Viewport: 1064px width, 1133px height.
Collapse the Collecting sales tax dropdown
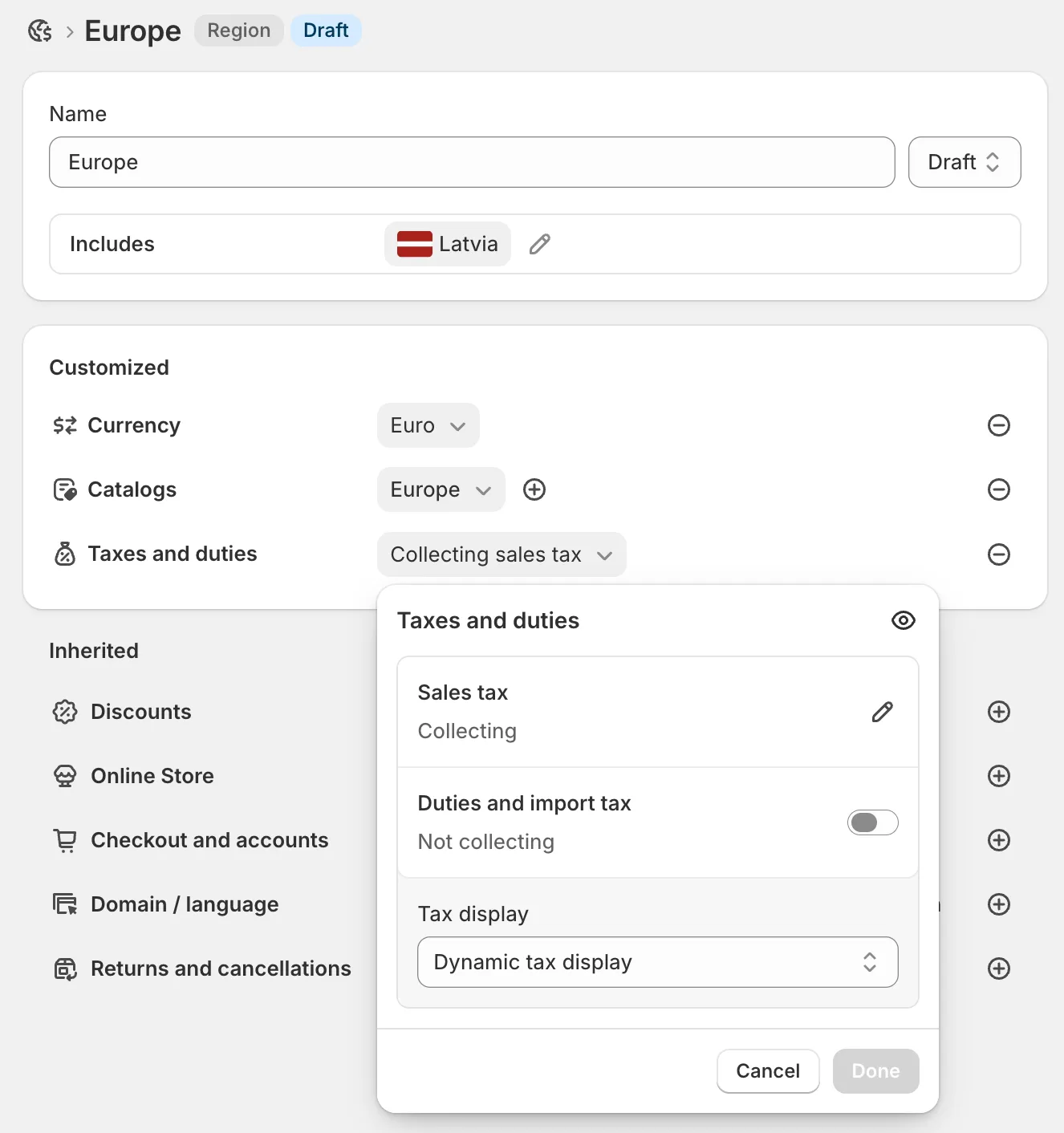[x=502, y=554]
